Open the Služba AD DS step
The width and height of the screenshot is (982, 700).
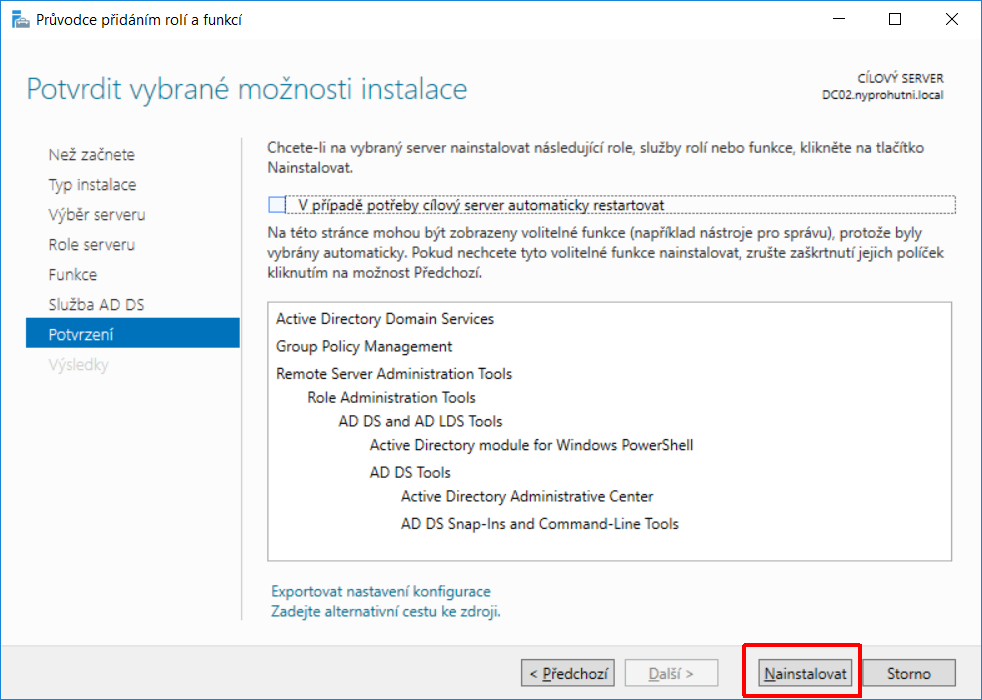[96, 305]
